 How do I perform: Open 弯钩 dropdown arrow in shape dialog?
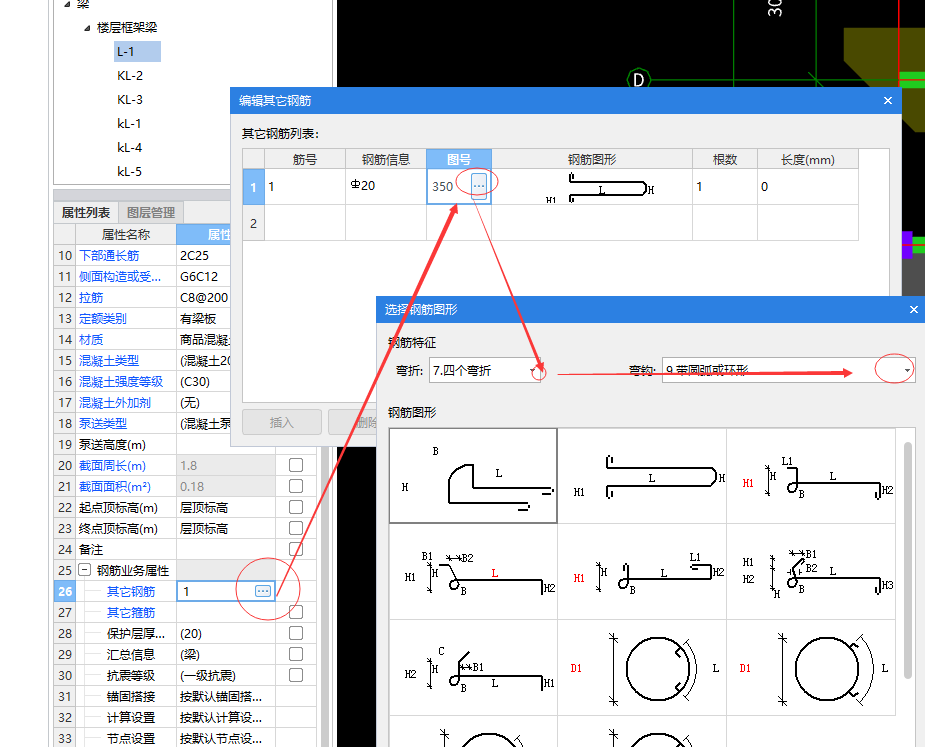(x=907, y=370)
